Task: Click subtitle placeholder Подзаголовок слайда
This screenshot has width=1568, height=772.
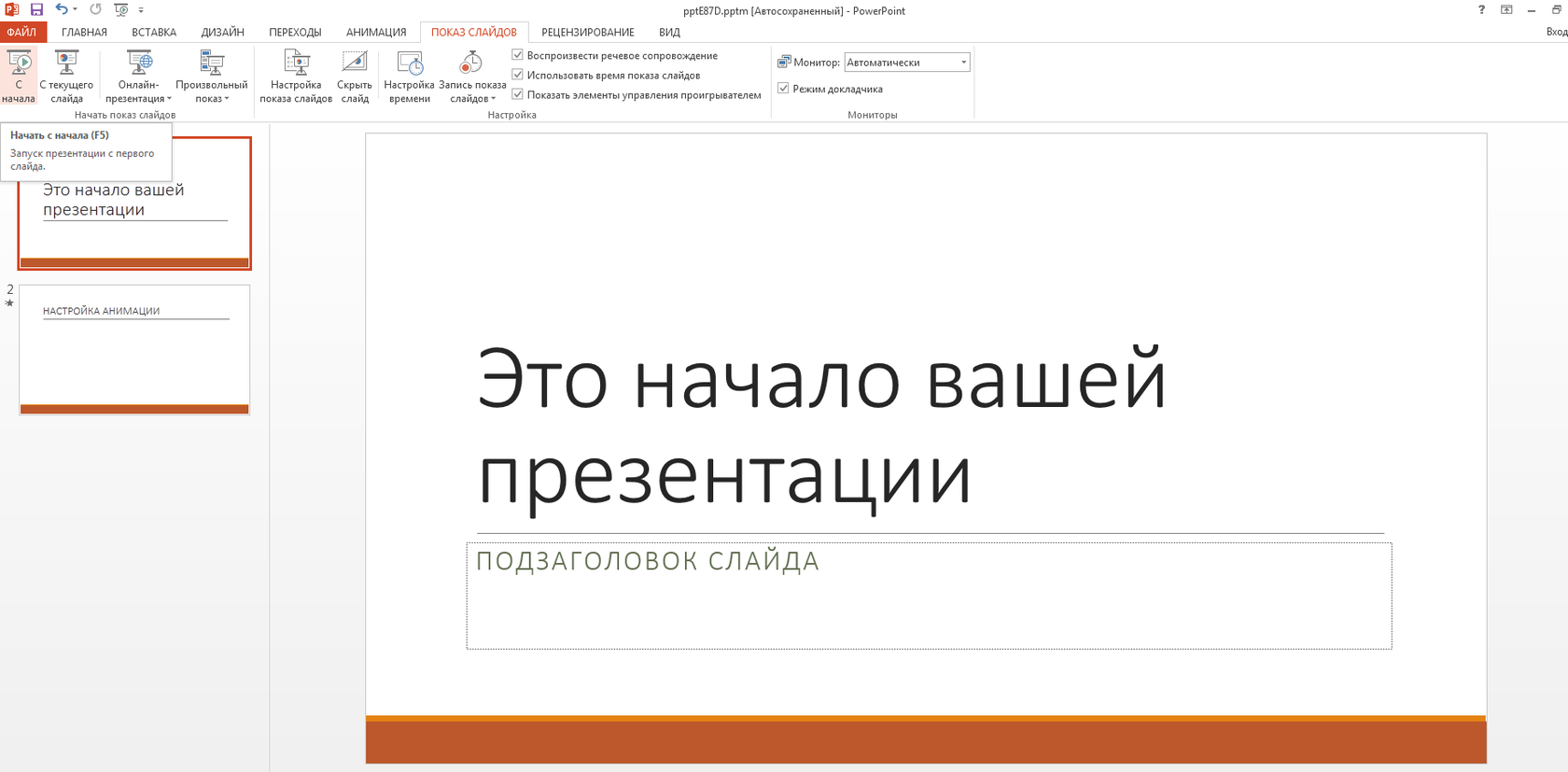Action: tap(929, 596)
